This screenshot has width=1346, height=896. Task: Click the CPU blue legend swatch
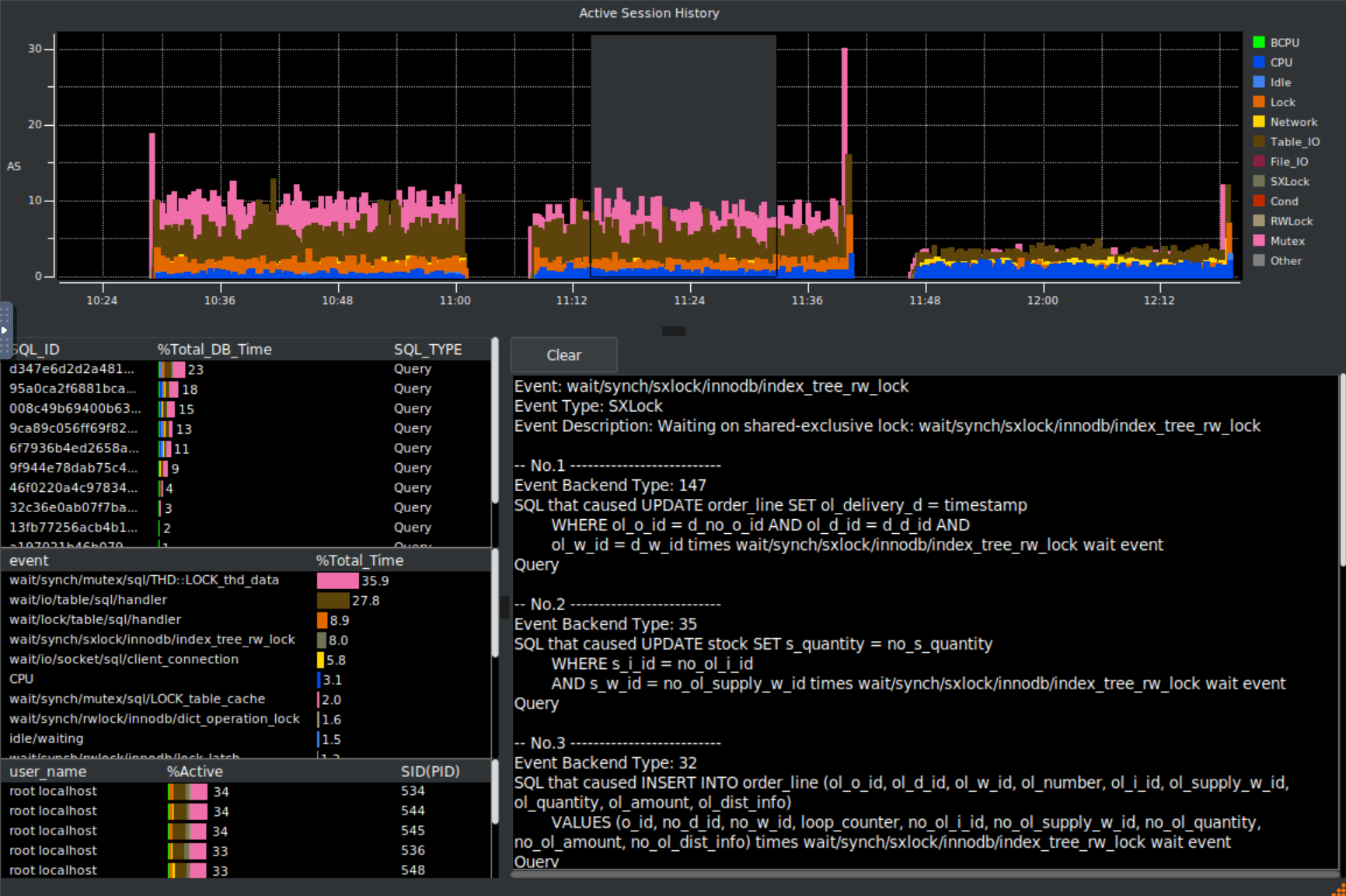(1259, 62)
